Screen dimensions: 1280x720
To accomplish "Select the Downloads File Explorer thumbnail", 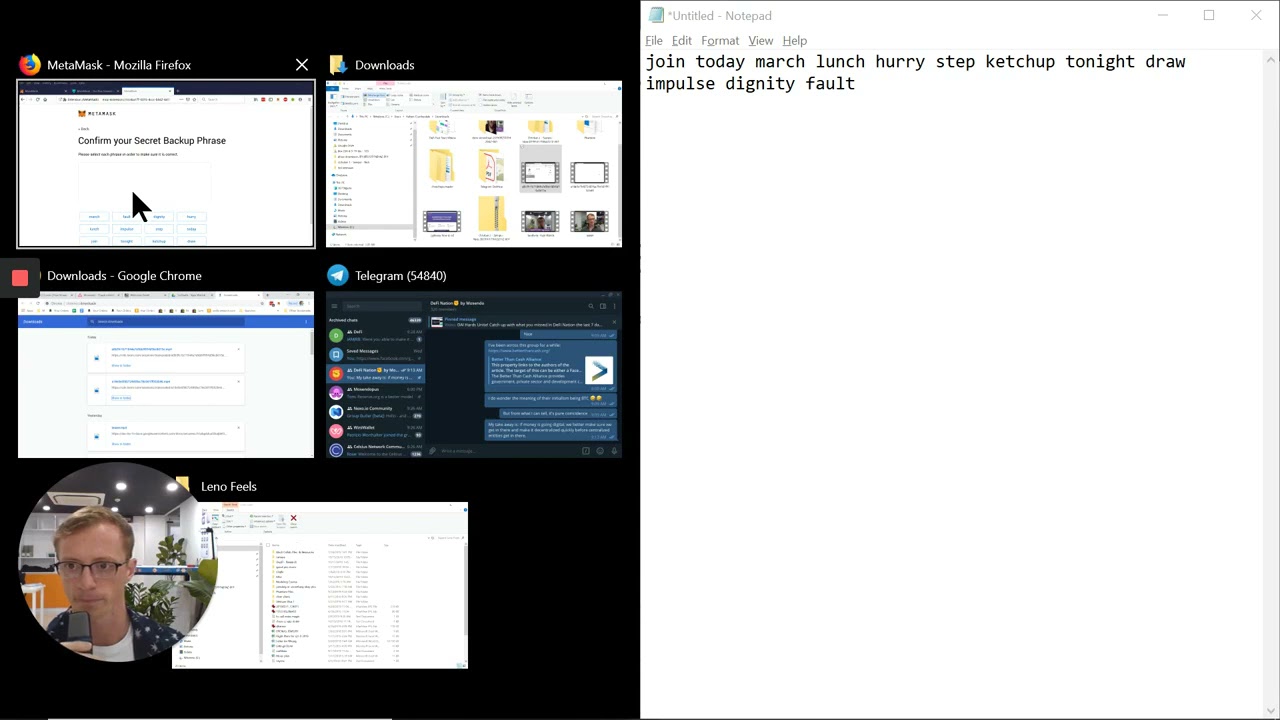I will coord(474,164).
